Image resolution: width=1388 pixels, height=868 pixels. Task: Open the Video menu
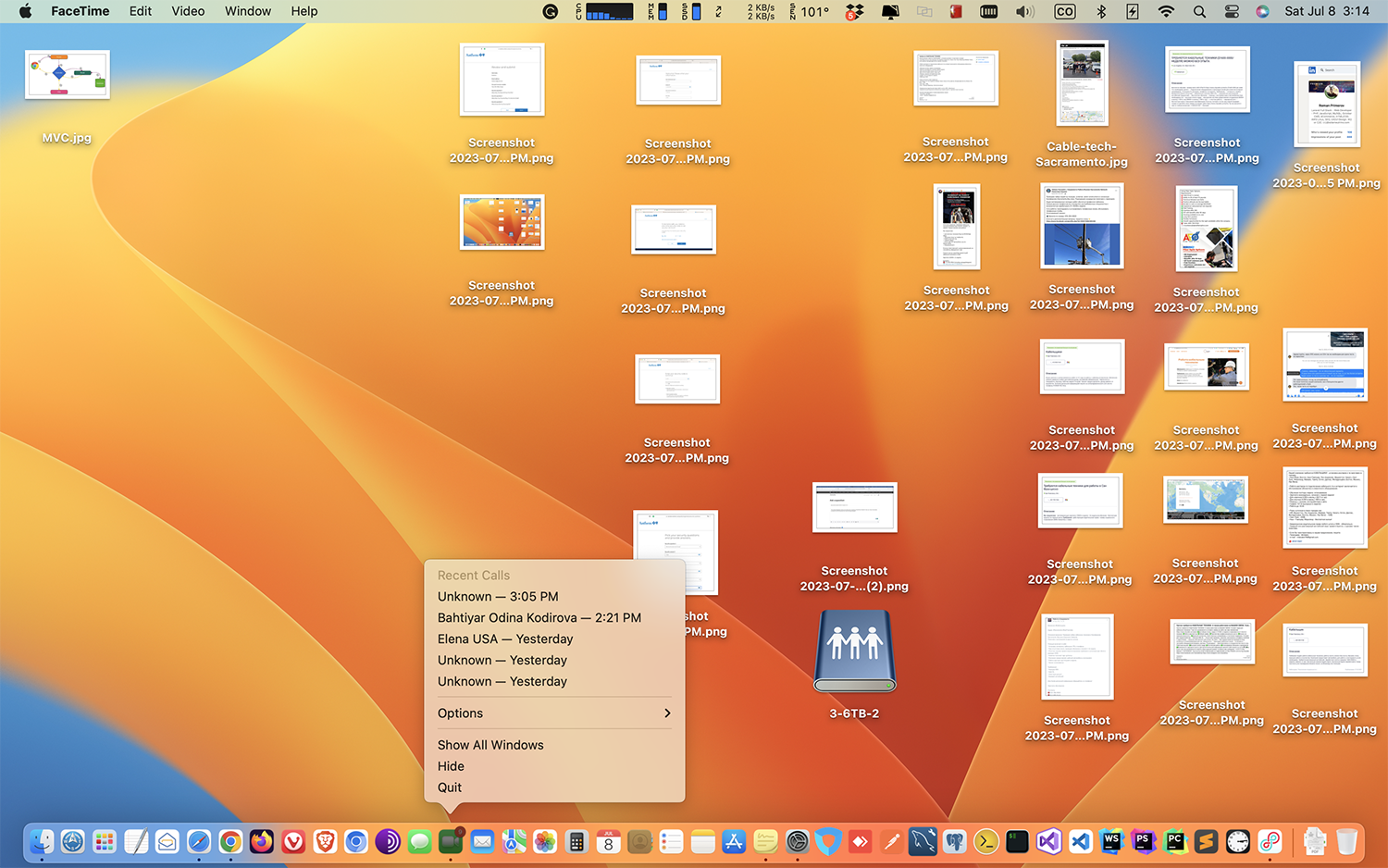pyautogui.click(x=188, y=11)
